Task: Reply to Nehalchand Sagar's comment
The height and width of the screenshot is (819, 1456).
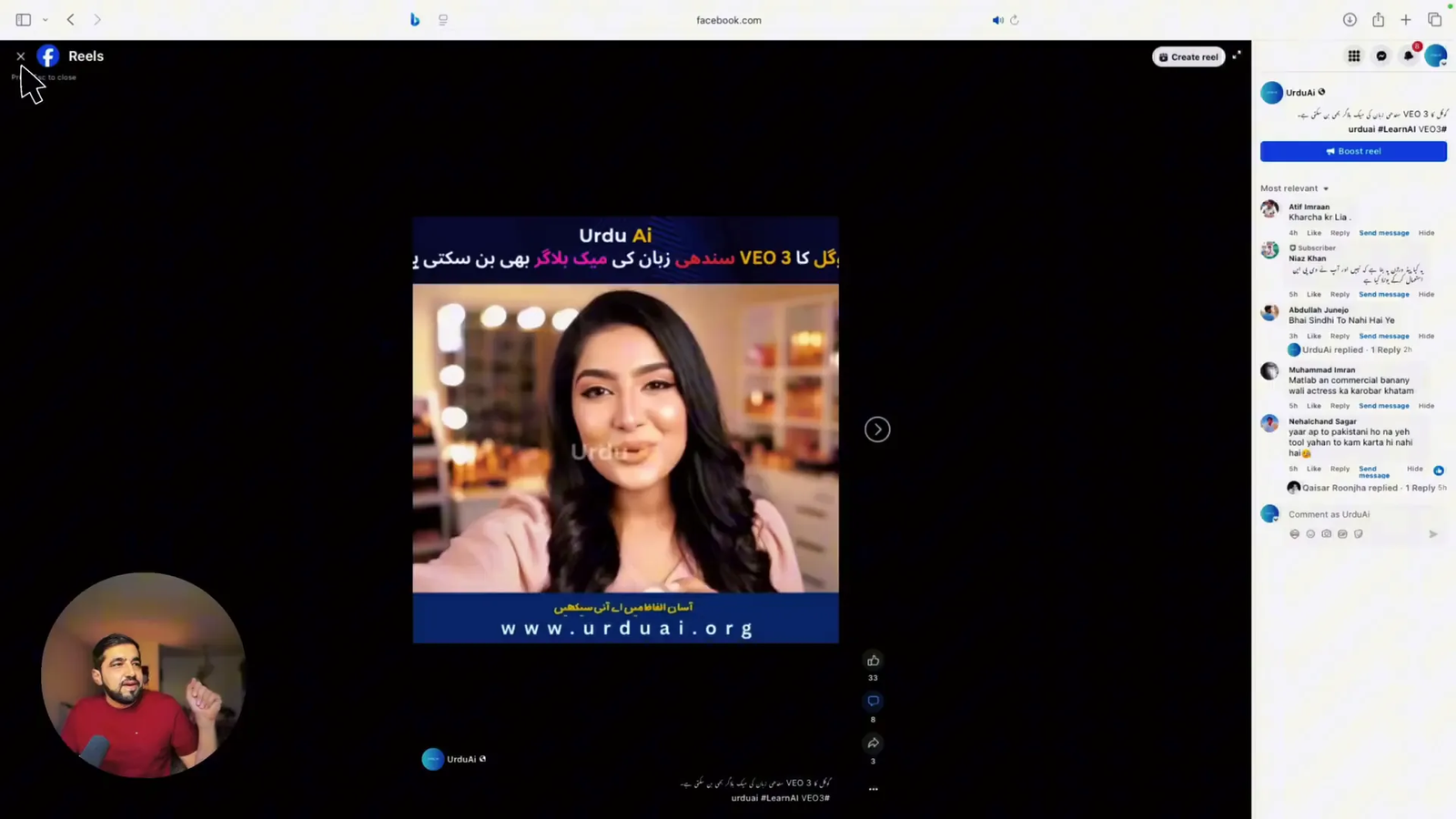Action: (x=1340, y=469)
